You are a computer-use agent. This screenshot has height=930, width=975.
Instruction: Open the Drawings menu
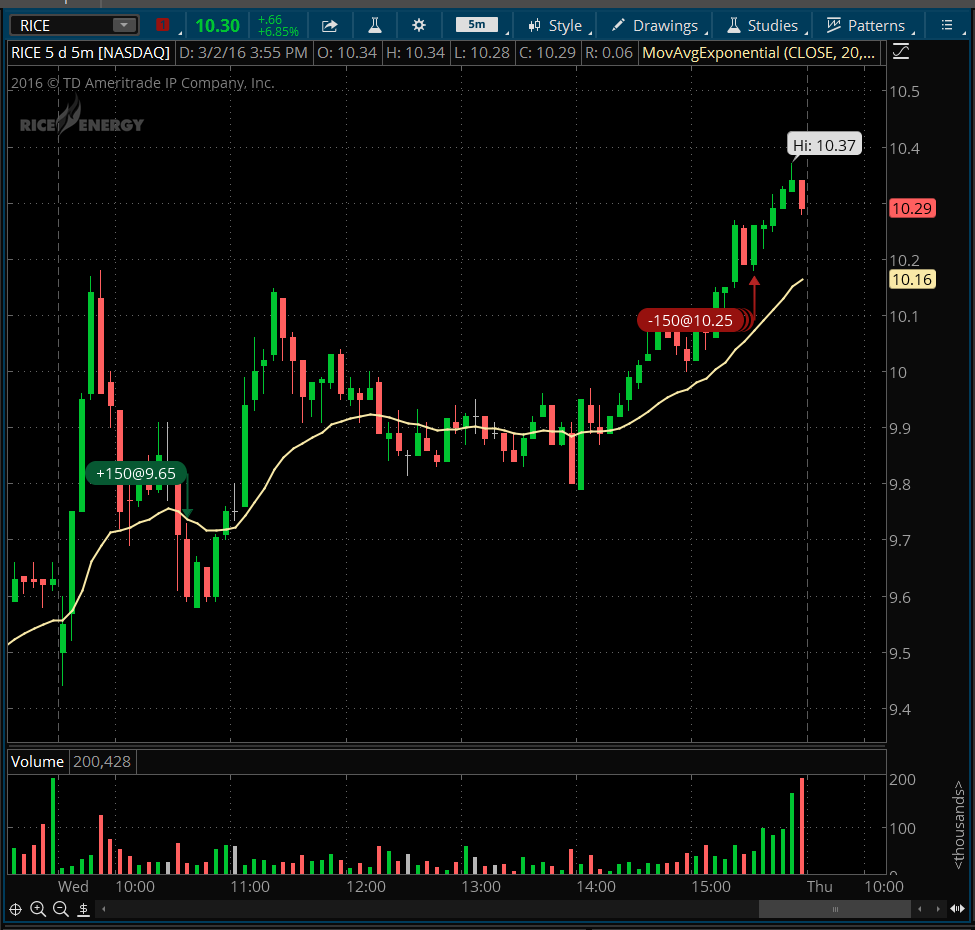[x=655, y=25]
